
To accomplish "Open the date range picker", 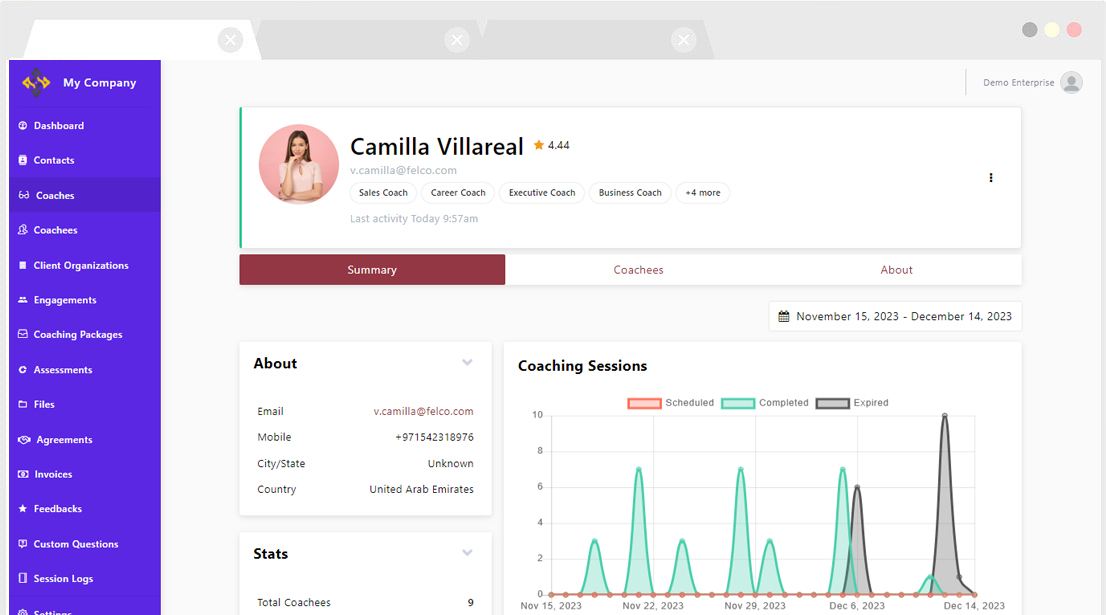I will (x=895, y=316).
